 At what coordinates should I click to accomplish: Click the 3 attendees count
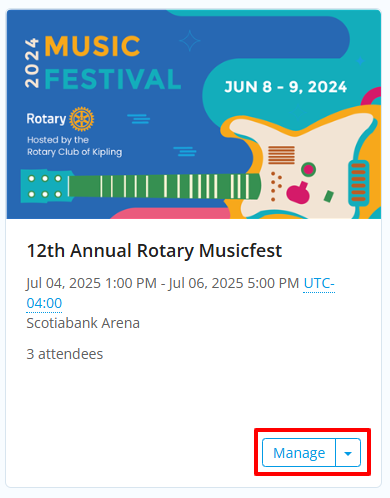click(x=65, y=354)
